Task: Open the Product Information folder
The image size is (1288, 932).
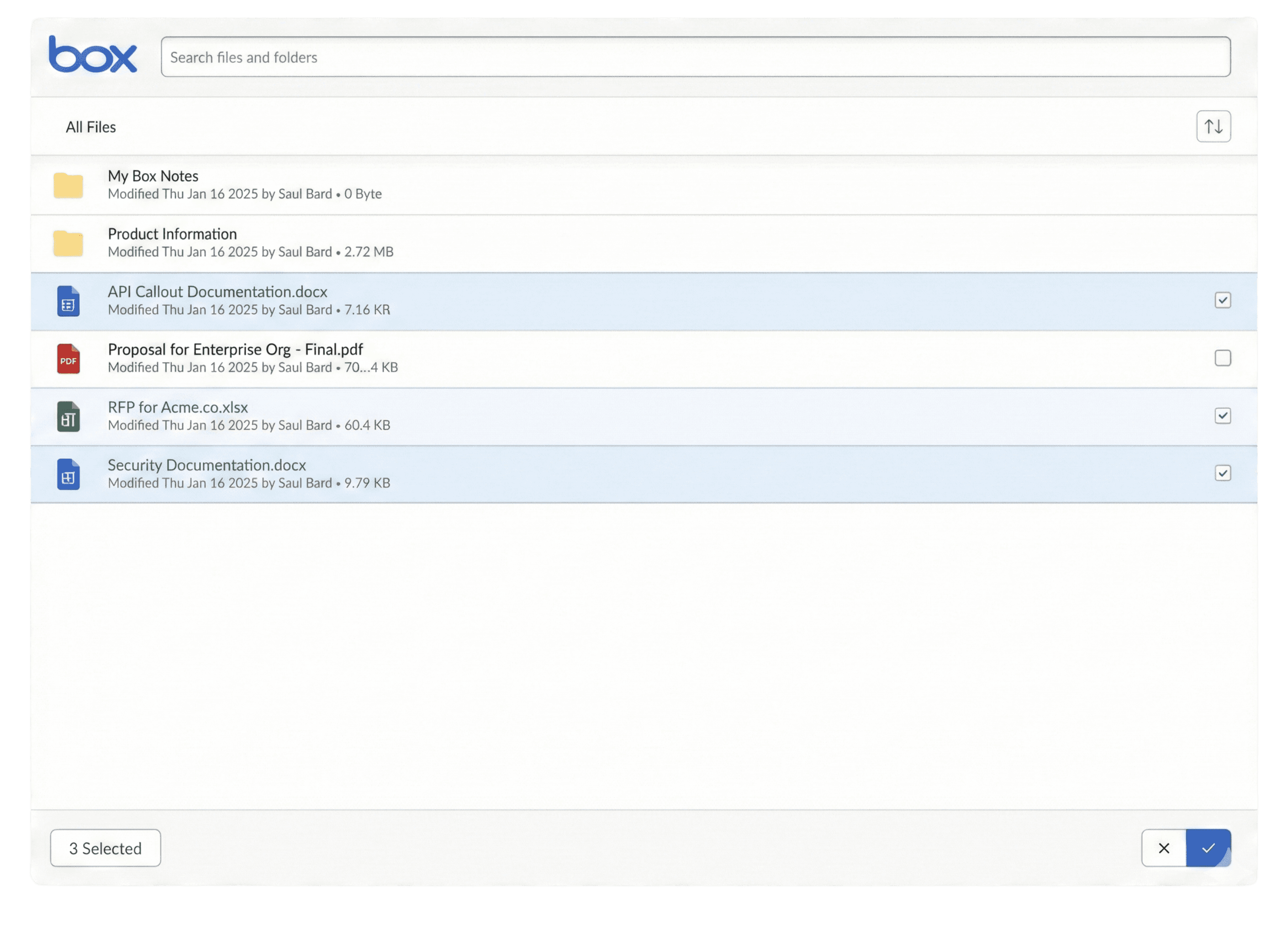Action: [172, 234]
